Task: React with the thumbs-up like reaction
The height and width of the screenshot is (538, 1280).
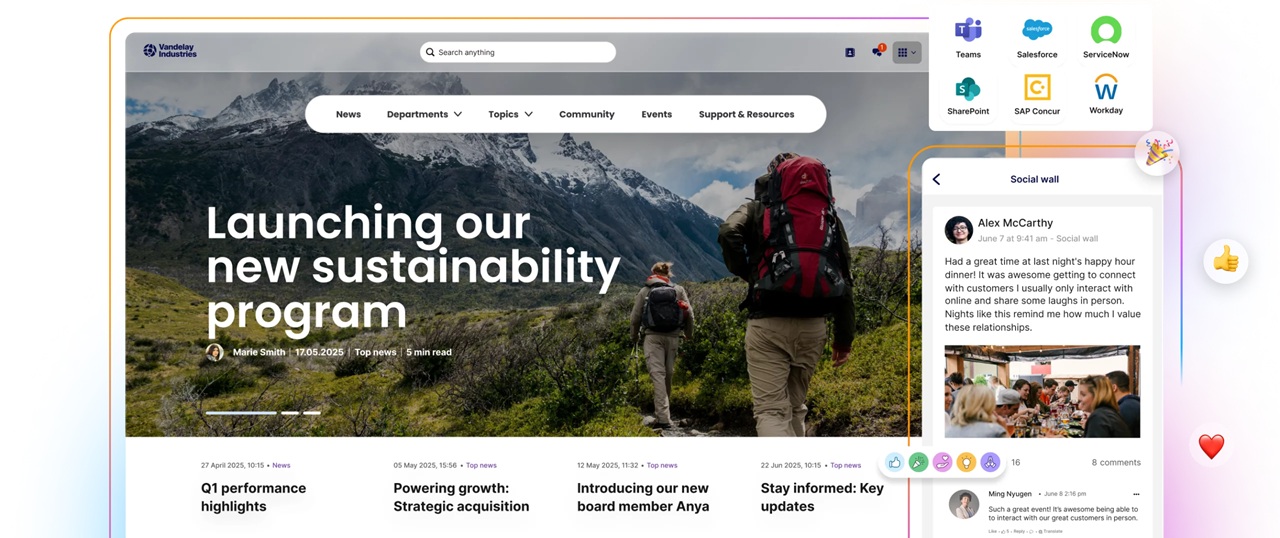Action: tap(895, 462)
